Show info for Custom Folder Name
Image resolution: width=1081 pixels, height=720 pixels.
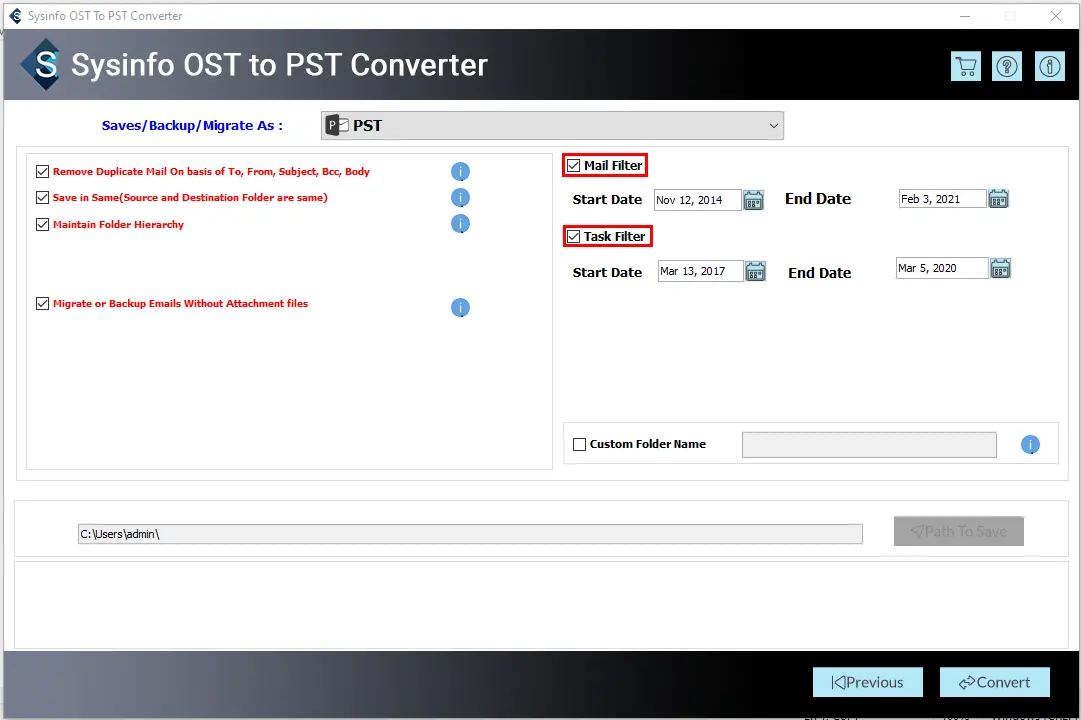pyautogui.click(x=1030, y=445)
